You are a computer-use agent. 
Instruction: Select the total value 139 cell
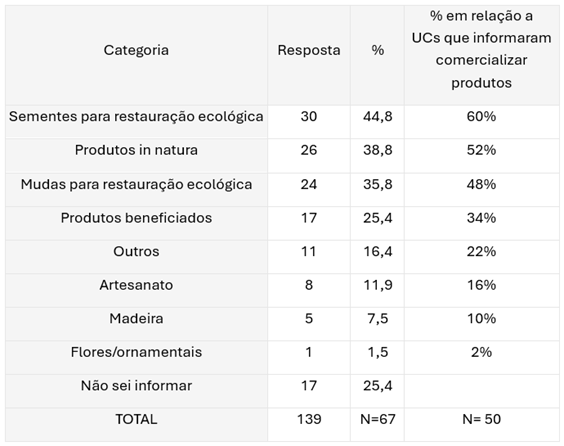pos(309,425)
